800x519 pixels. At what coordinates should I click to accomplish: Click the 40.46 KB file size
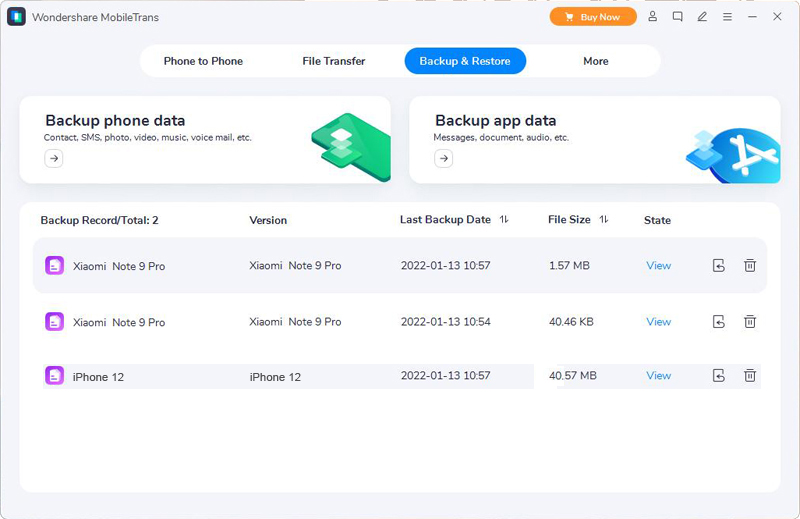pos(571,322)
